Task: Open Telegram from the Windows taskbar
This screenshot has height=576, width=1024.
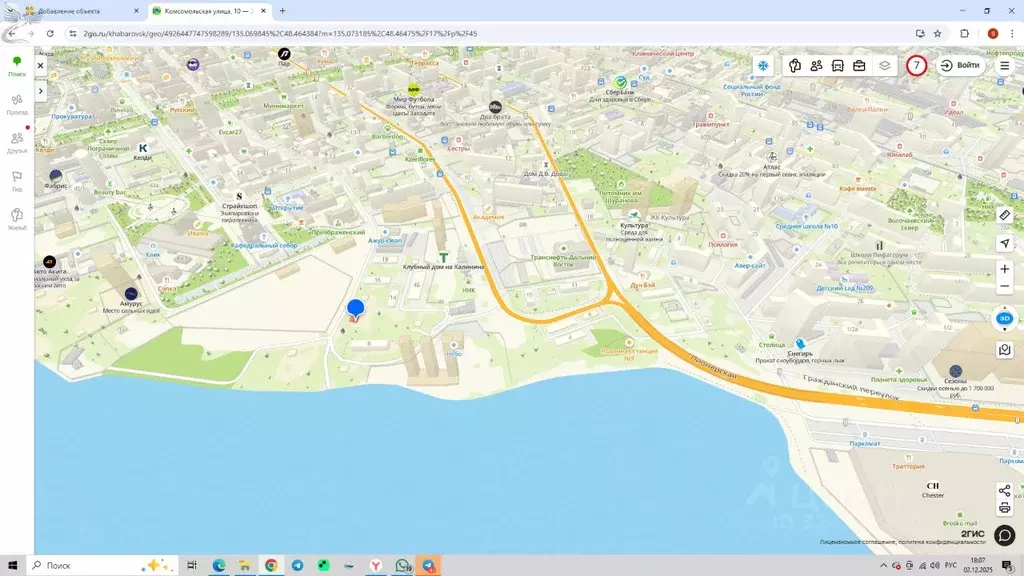Action: pyautogui.click(x=297, y=565)
